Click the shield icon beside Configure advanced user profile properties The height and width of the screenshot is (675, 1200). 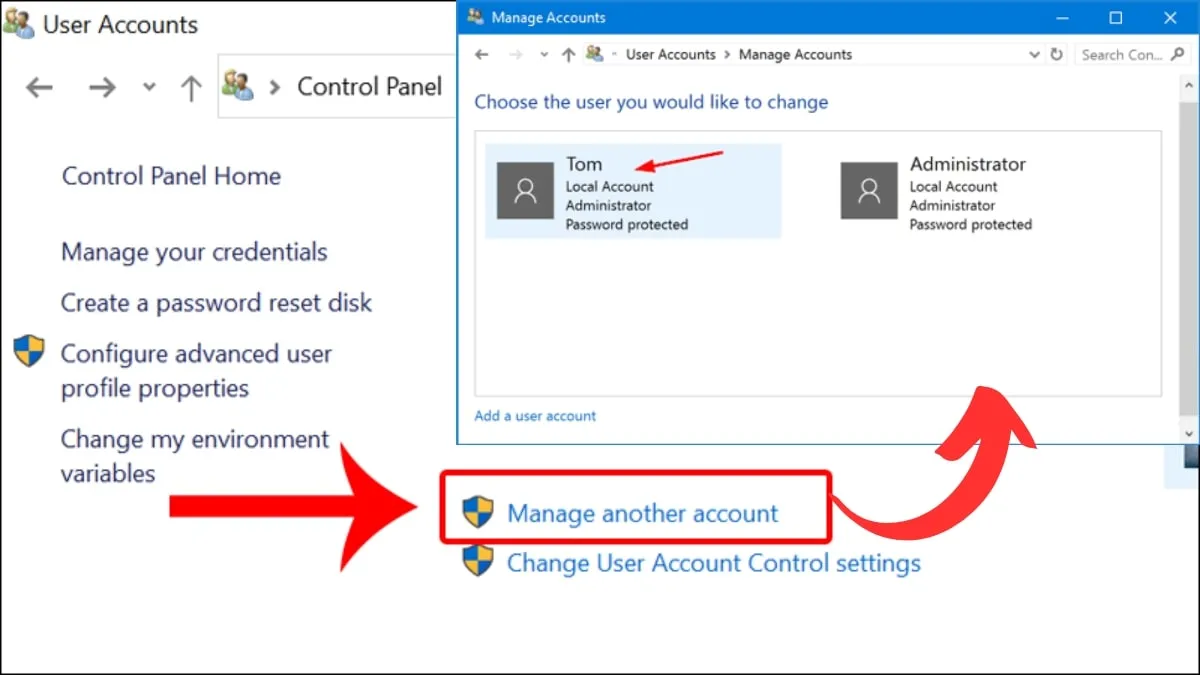pos(29,352)
